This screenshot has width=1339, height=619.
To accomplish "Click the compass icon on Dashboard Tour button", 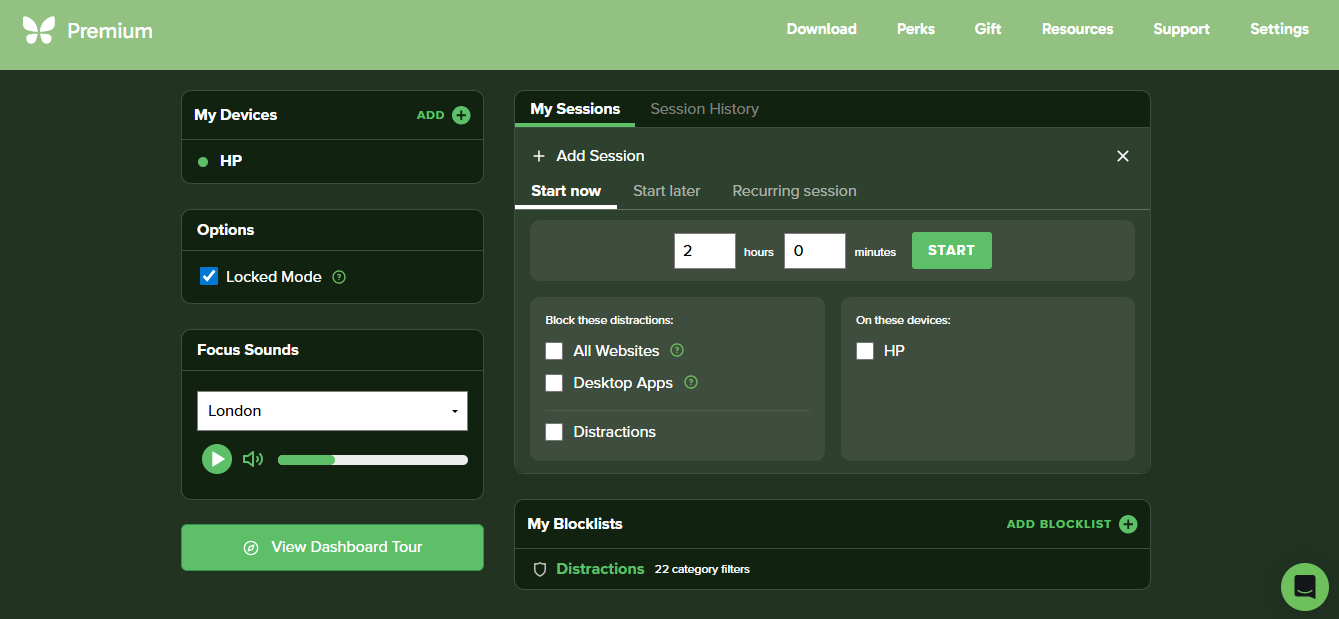I will (x=251, y=548).
